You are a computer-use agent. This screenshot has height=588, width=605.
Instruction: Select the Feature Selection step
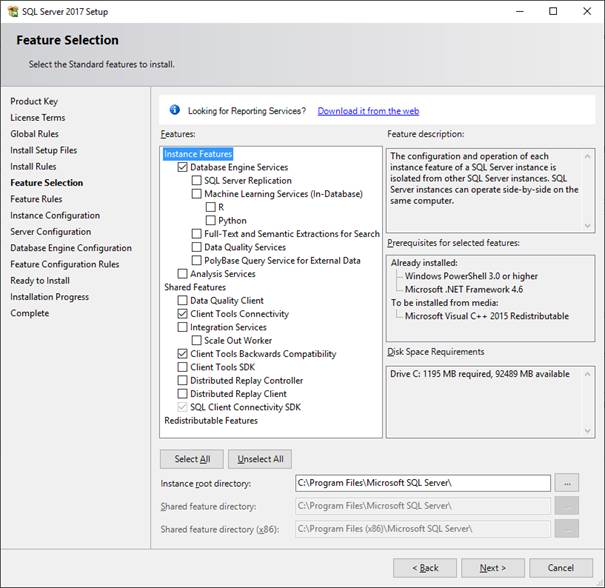(47, 183)
